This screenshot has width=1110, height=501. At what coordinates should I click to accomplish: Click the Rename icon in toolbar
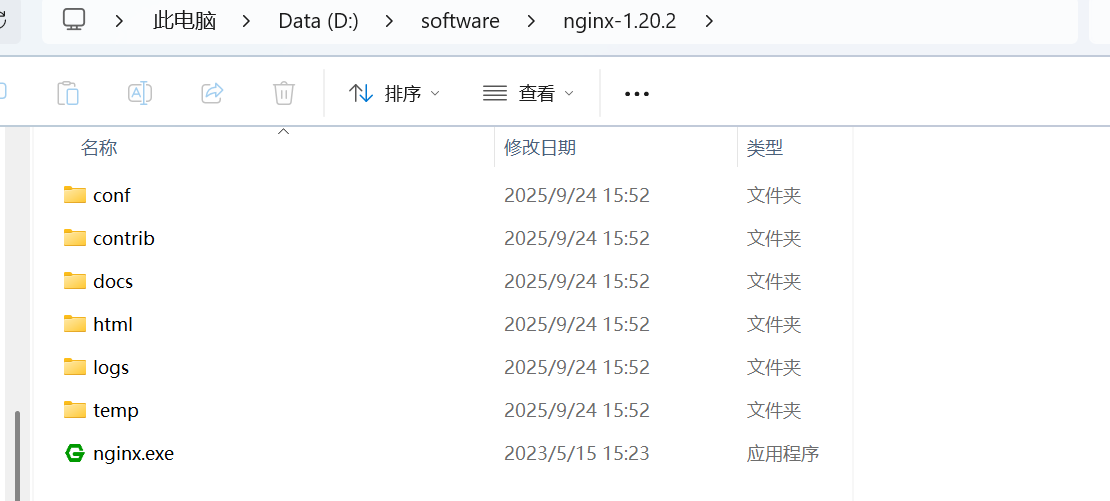point(140,93)
